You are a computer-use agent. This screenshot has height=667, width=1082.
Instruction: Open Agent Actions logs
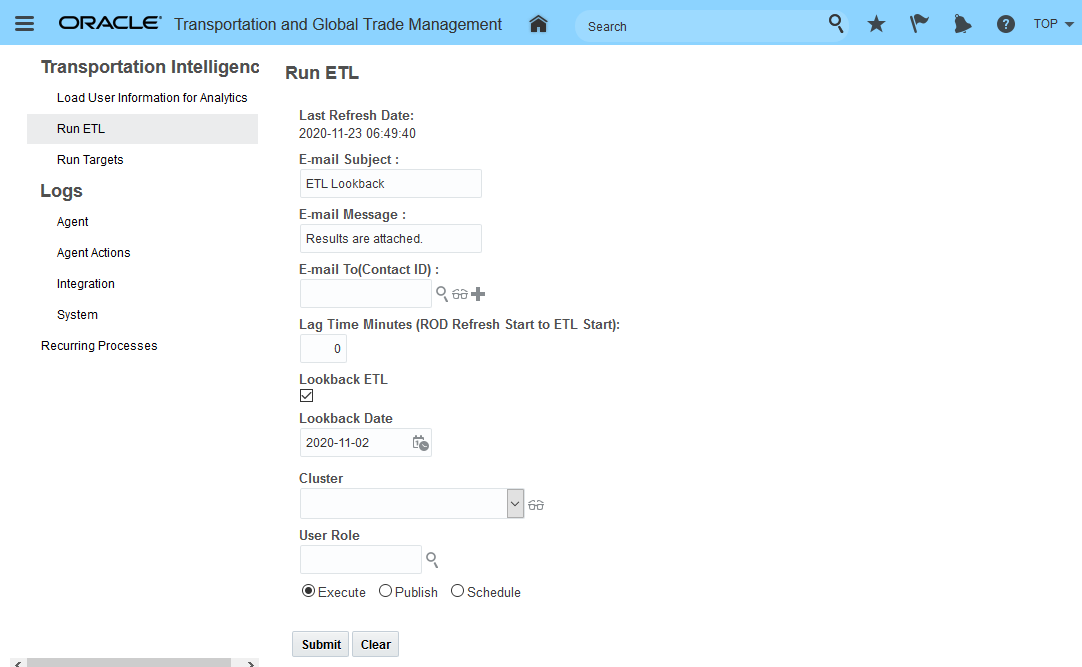click(x=93, y=252)
